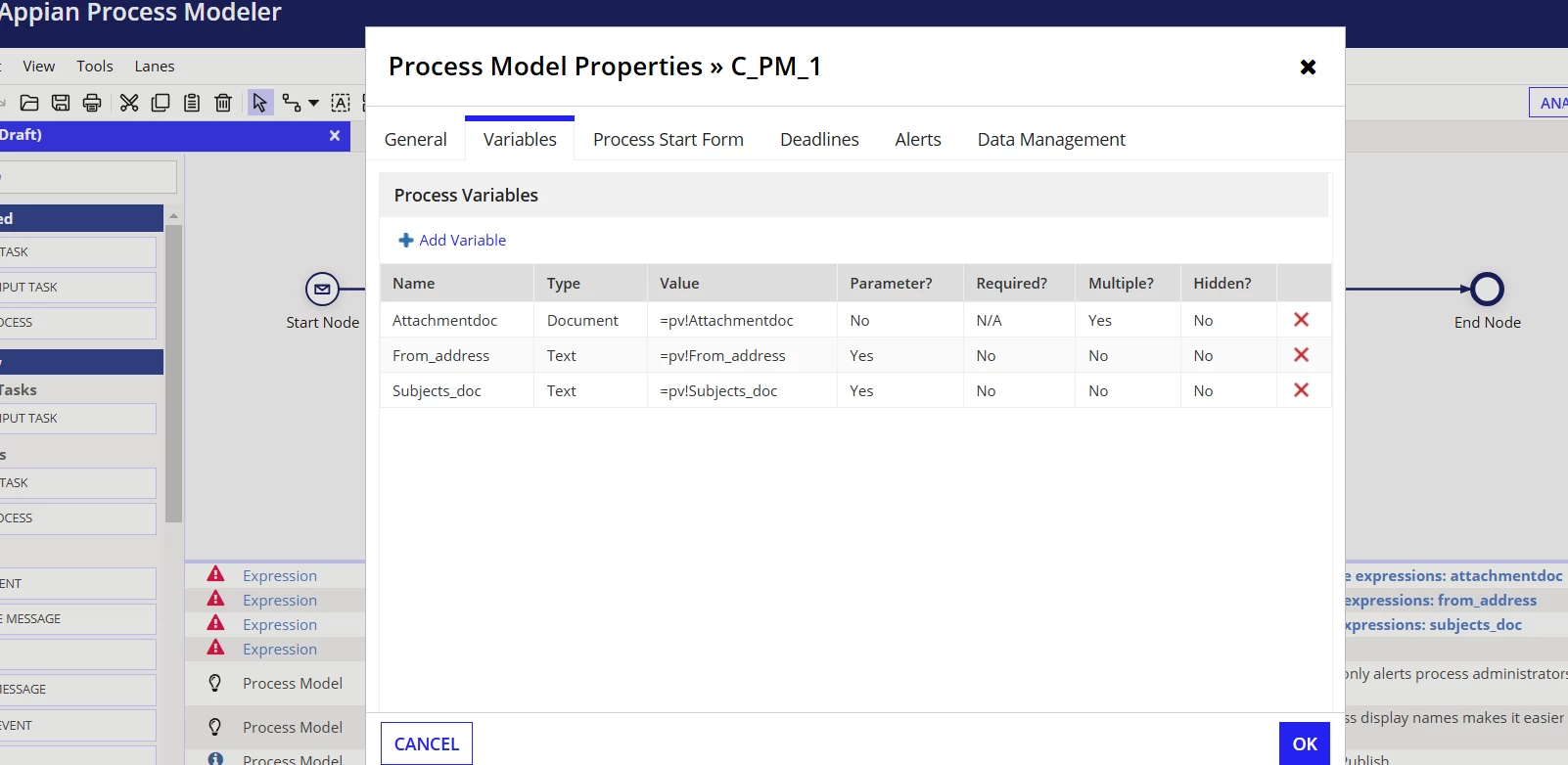
Task: Click the Paste clipboard icon
Action: coord(192,103)
